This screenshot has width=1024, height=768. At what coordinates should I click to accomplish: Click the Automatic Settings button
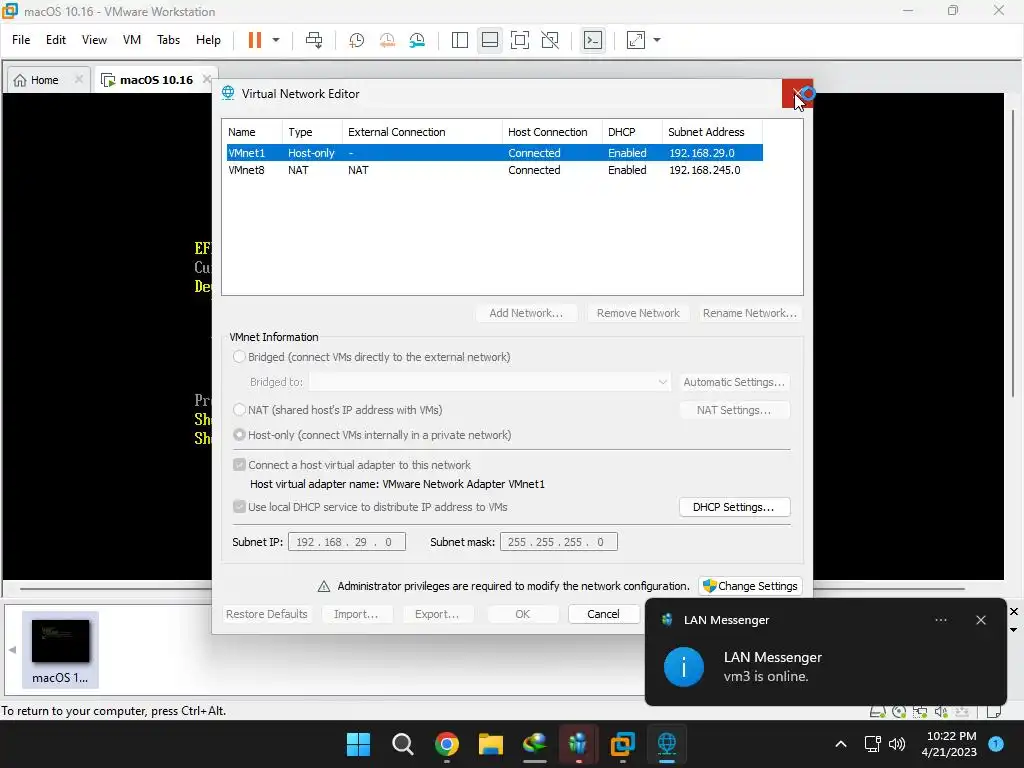click(734, 382)
